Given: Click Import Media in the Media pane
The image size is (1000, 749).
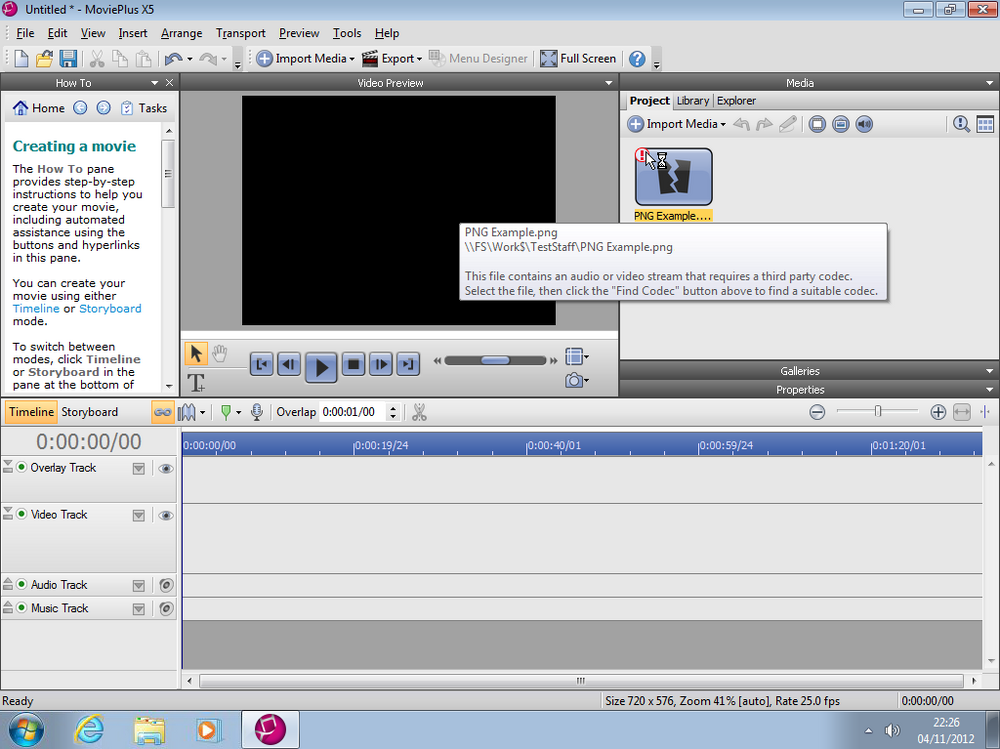Looking at the screenshot, I should tap(677, 124).
